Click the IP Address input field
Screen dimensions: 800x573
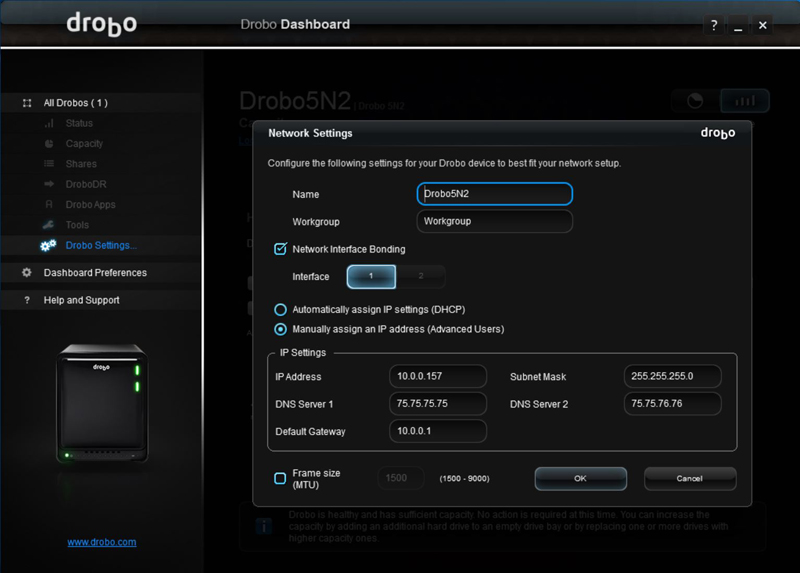click(438, 376)
